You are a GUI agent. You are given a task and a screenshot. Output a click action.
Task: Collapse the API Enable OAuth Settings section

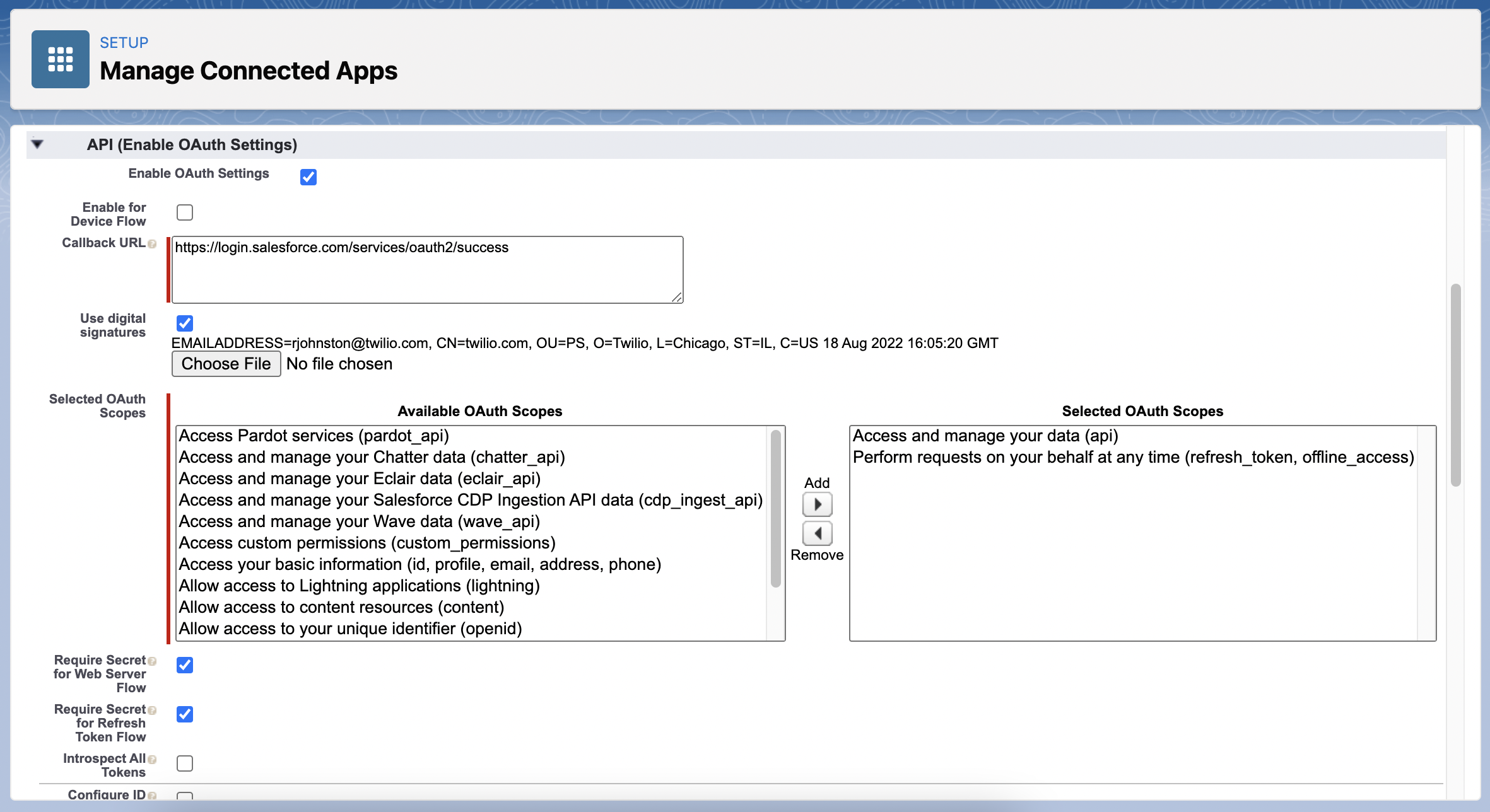(x=37, y=144)
